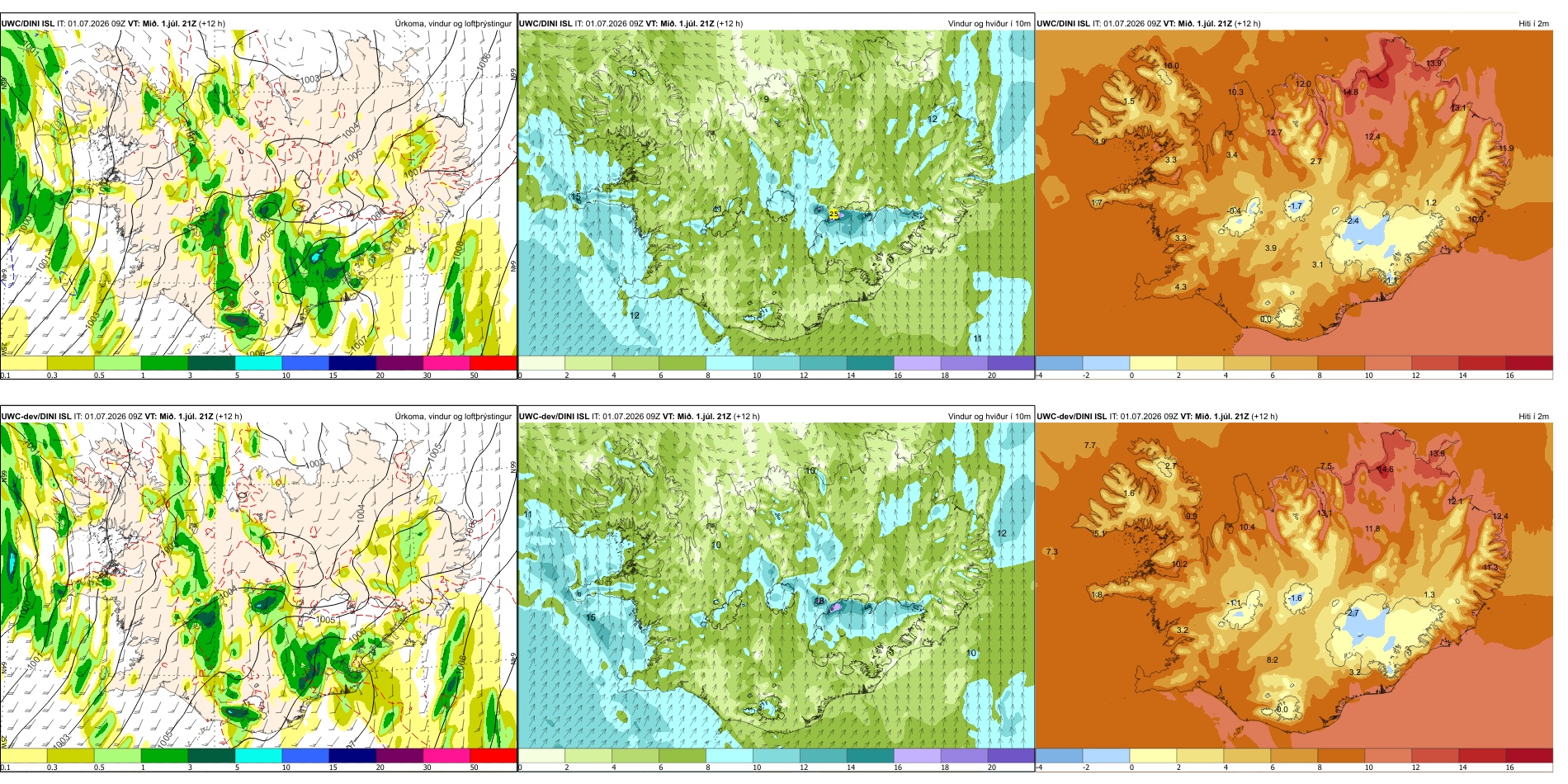Click 'Hiti í 2m' label in bottom-right panel

(x=1533, y=416)
